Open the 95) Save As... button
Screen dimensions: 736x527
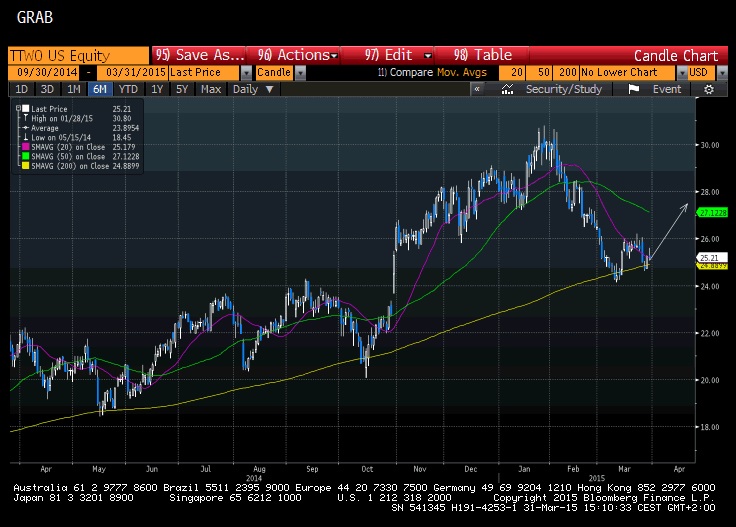click(199, 55)
